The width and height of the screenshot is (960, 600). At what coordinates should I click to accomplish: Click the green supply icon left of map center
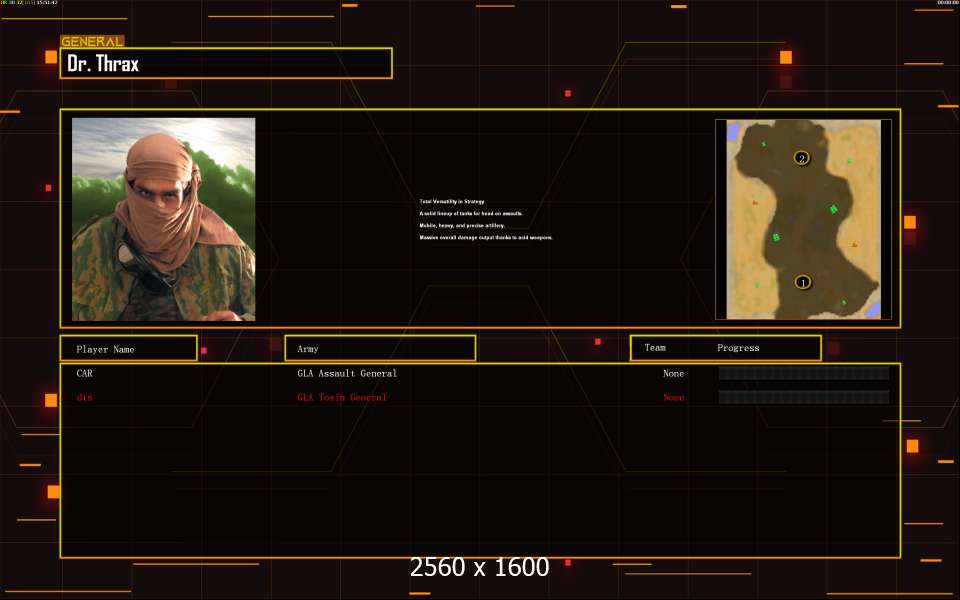[776, 237]
